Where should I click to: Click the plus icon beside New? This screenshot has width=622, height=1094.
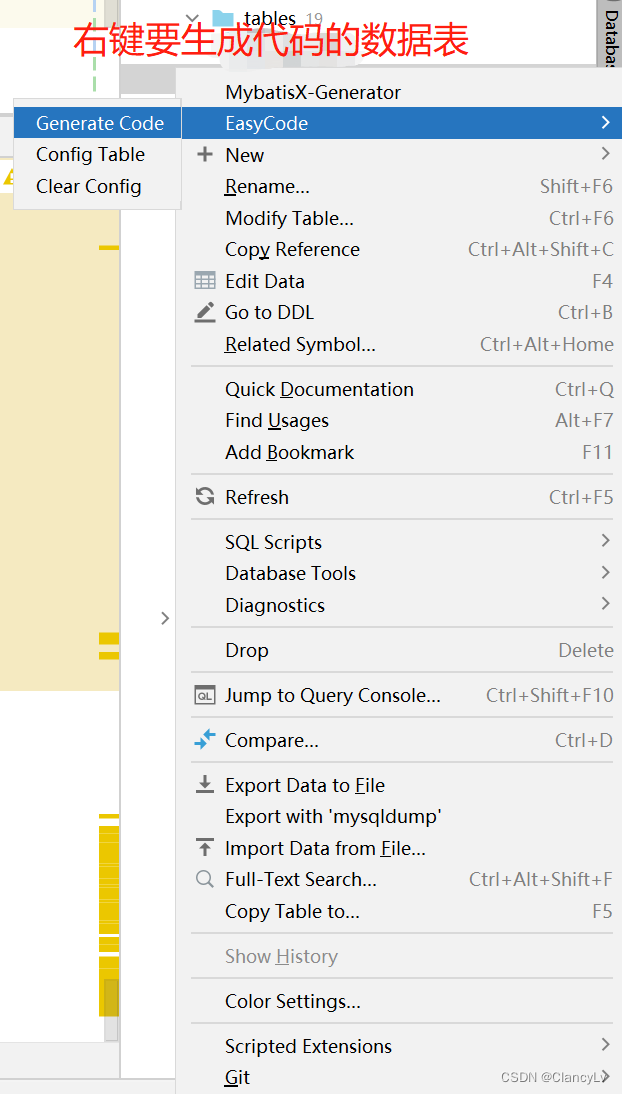205,154
